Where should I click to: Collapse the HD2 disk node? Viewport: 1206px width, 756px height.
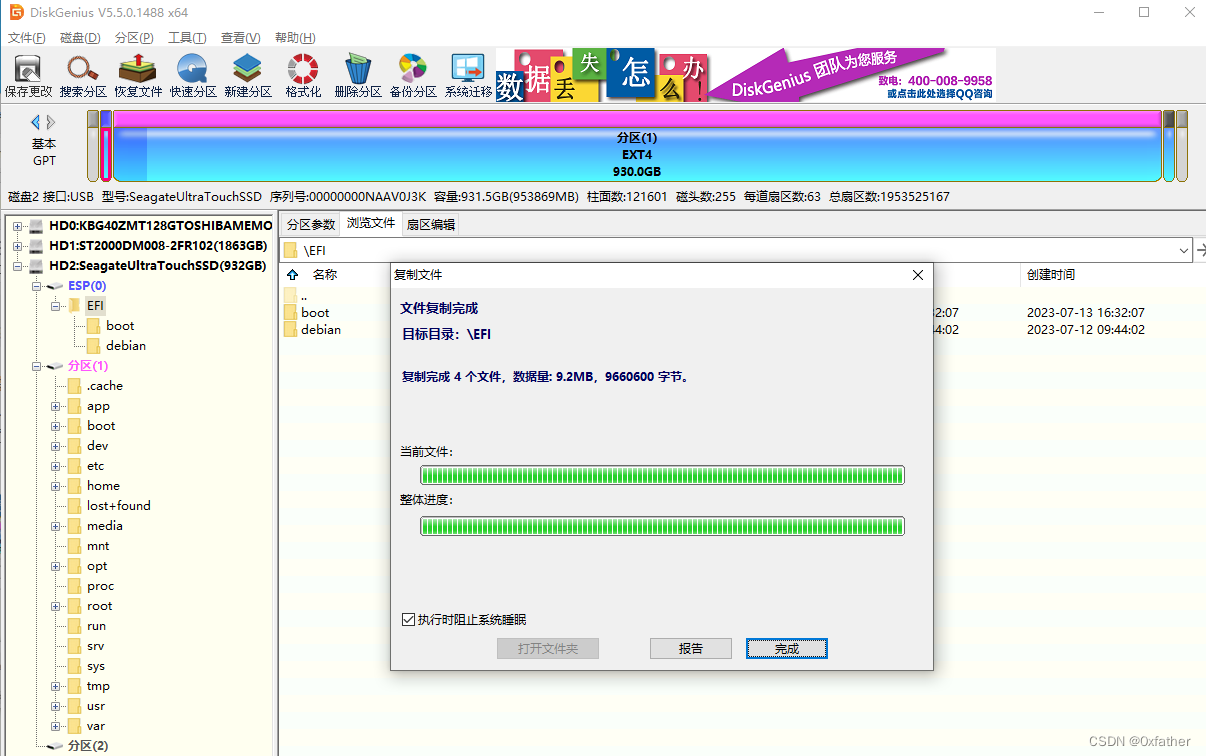17,266
